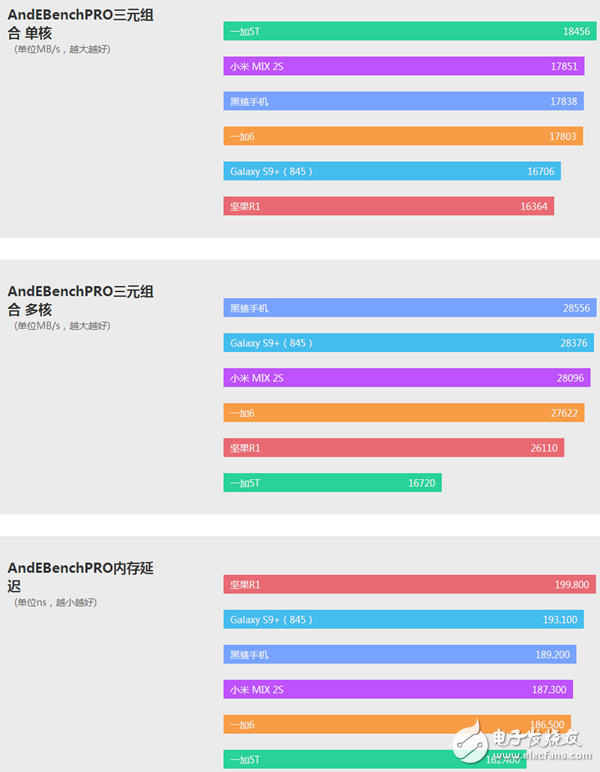Click the 坚果R1 bar showing 199.800
Image resolution: width=600 pixels, height=772 pixels.
pos(409,584)
